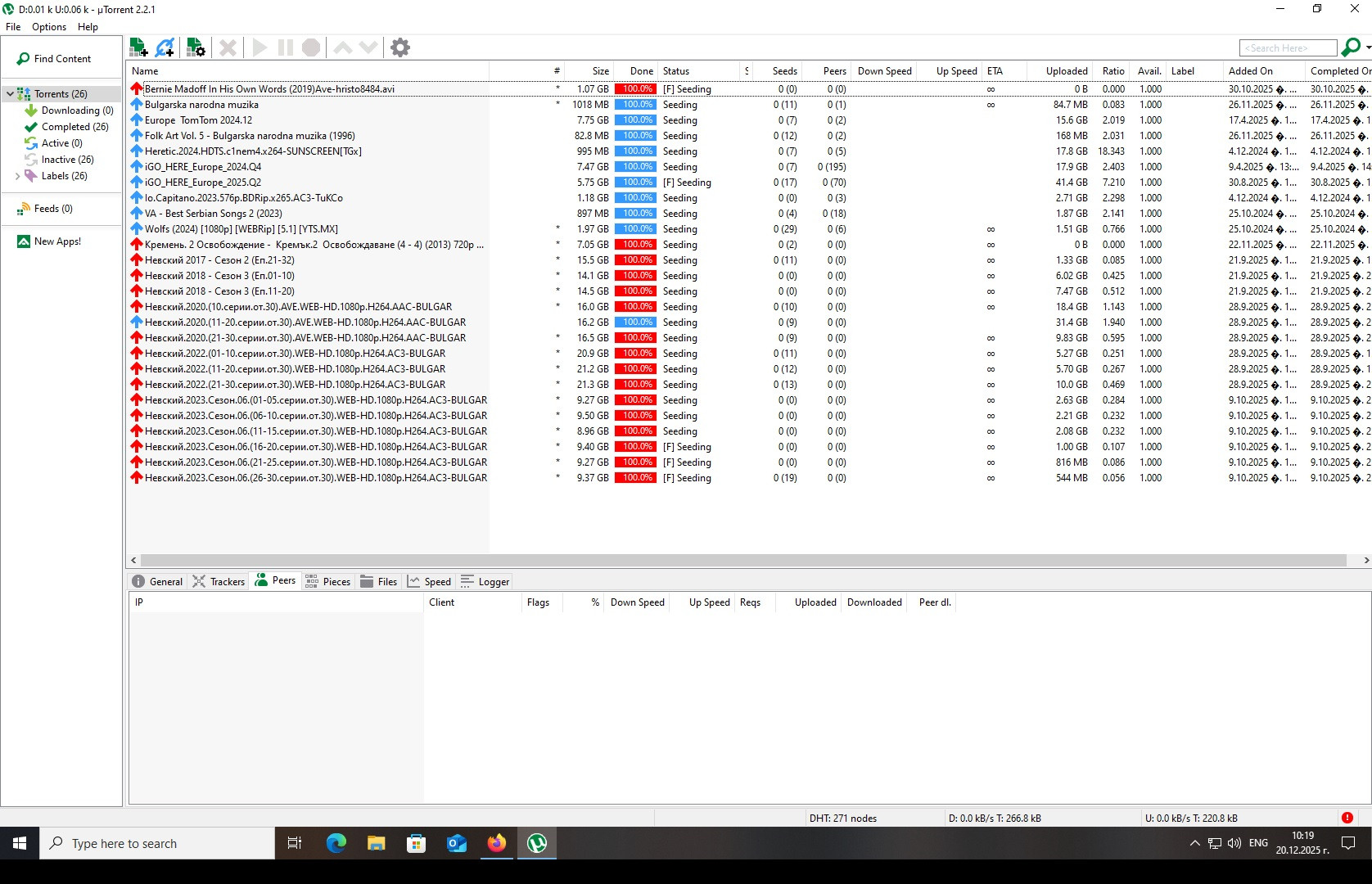Sort torrents by the Ratio column header
The image size is (1372, 884).
[x=1110, y=71]
